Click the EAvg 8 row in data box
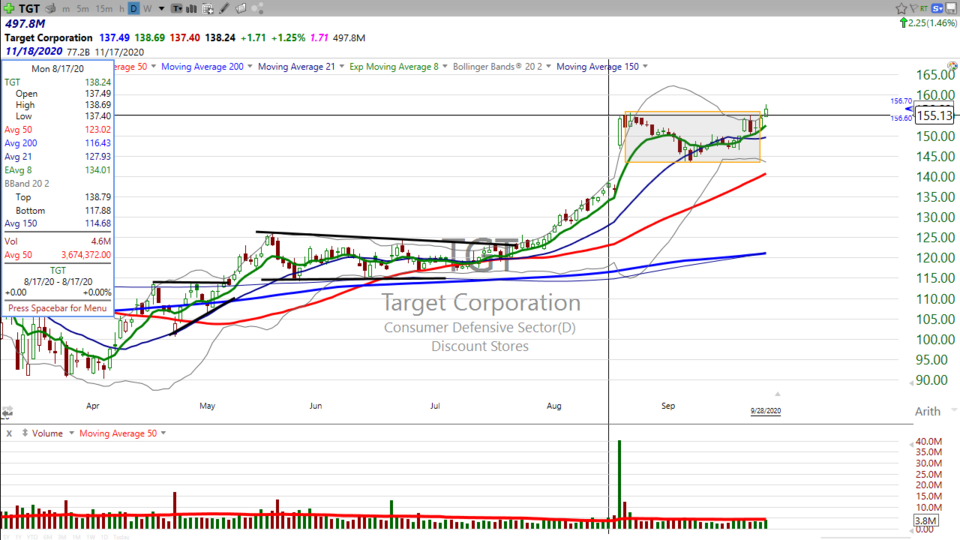960x540 pixels. pos(58,170)
